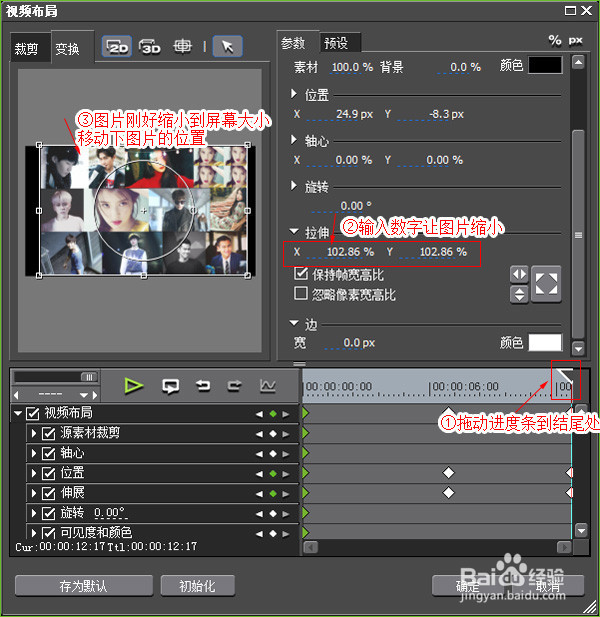This screenshot has width=600, height=617.
Task: Click the 初始化 button
Action: click(x=198, y=586)
